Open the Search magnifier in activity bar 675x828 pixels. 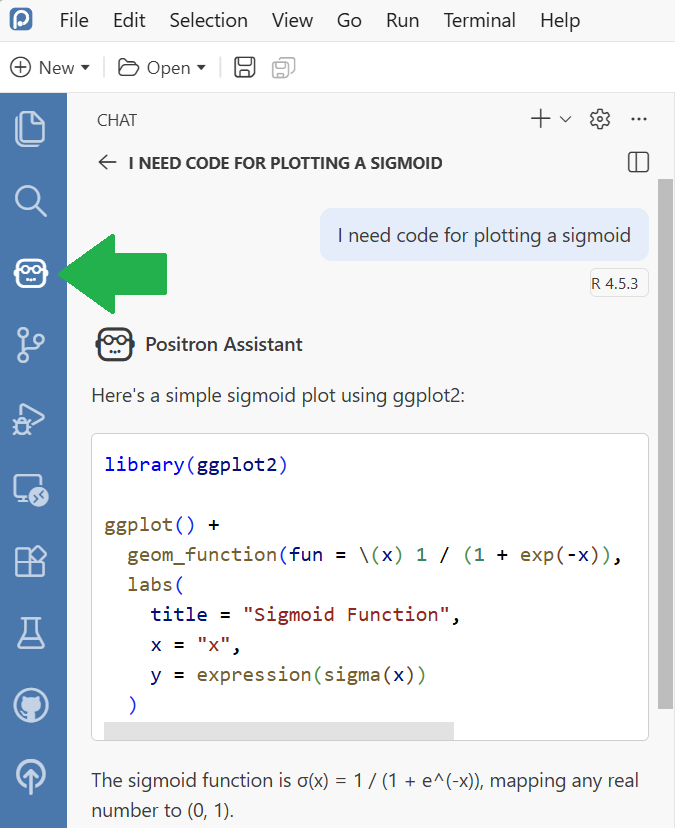click(31, 200)
